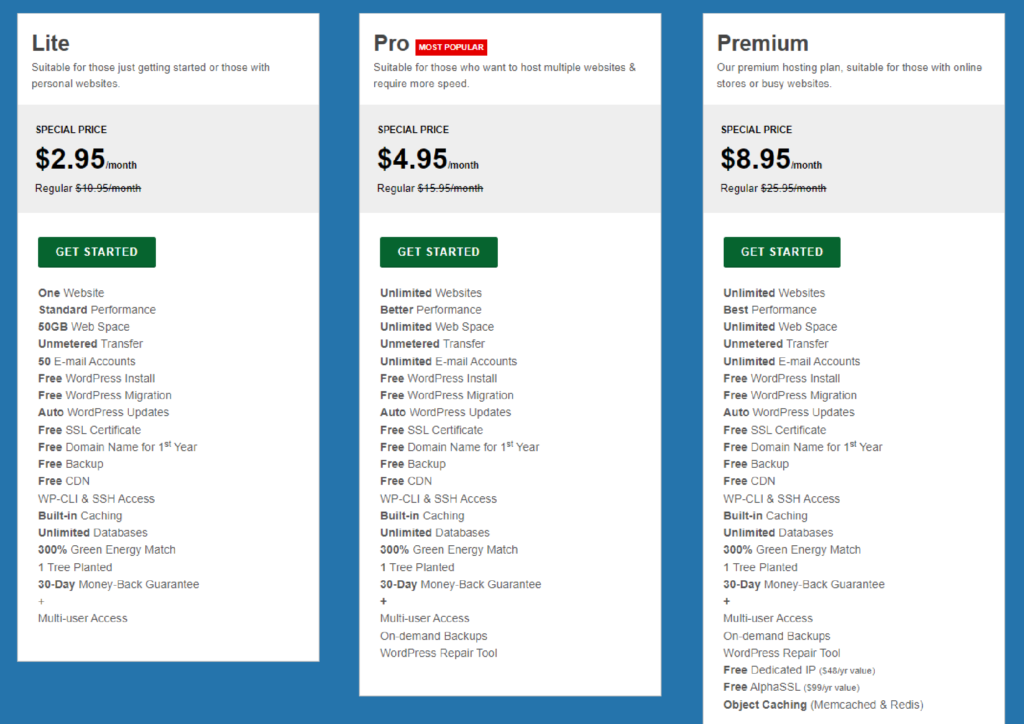Click the Lite plan heading

(49, 43)
